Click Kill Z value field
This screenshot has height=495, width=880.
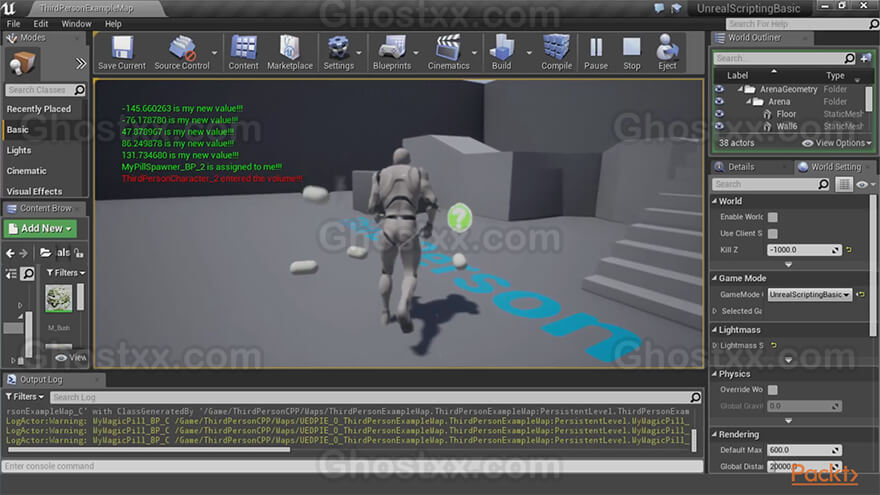click(x=804, y=250)
